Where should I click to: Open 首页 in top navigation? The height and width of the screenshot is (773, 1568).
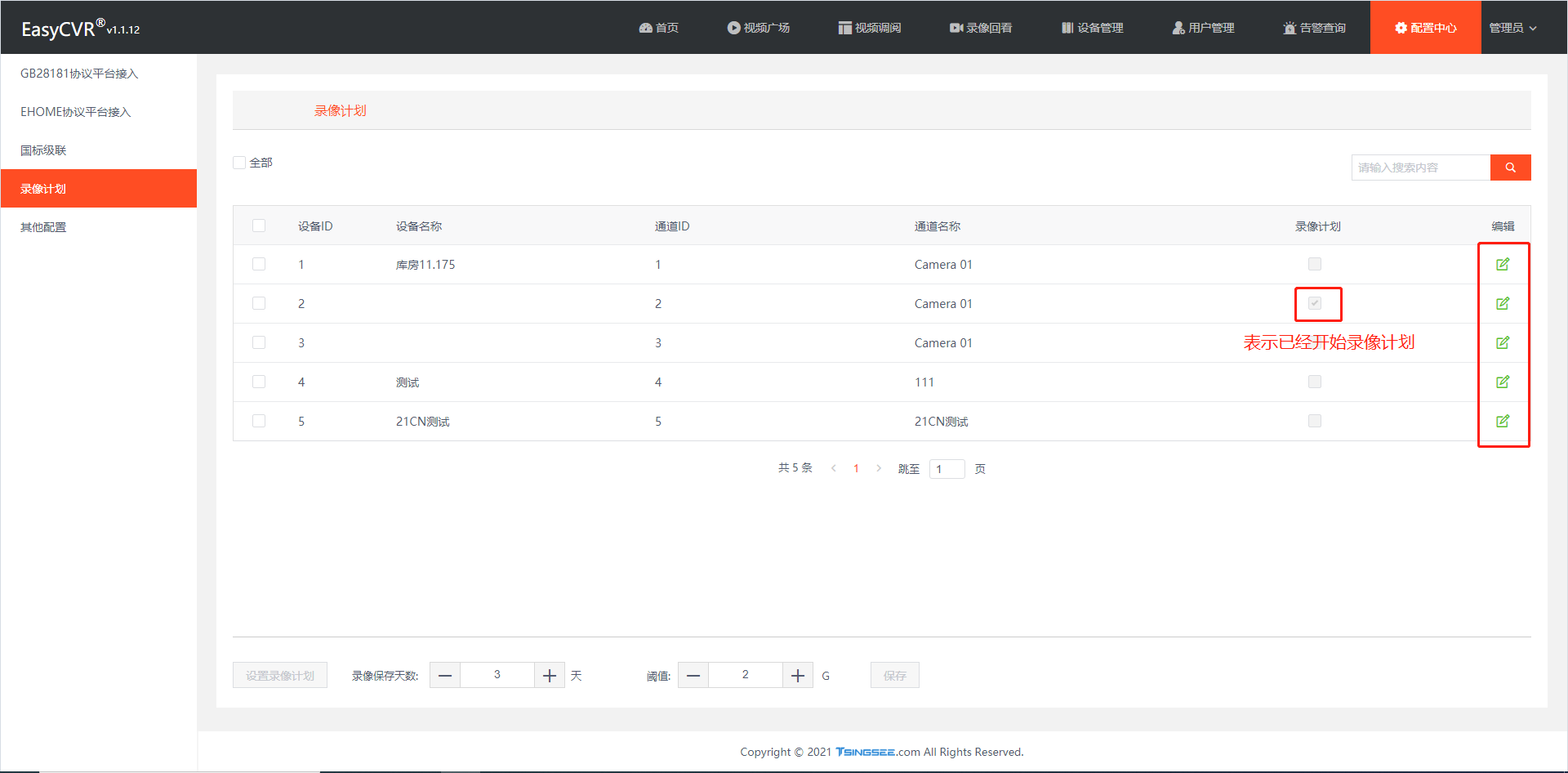tap(659, 28)
